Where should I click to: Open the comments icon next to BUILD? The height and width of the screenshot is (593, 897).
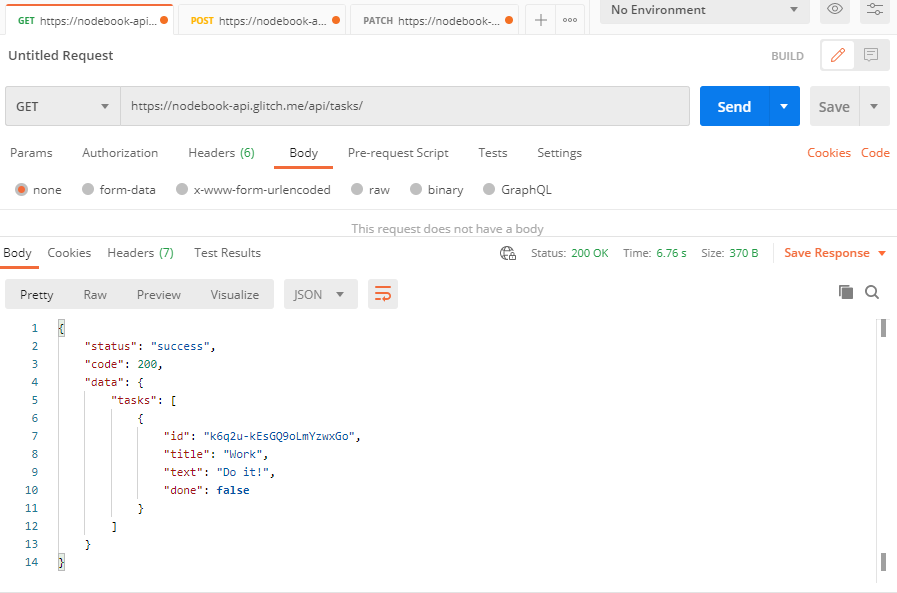[872, 55]
